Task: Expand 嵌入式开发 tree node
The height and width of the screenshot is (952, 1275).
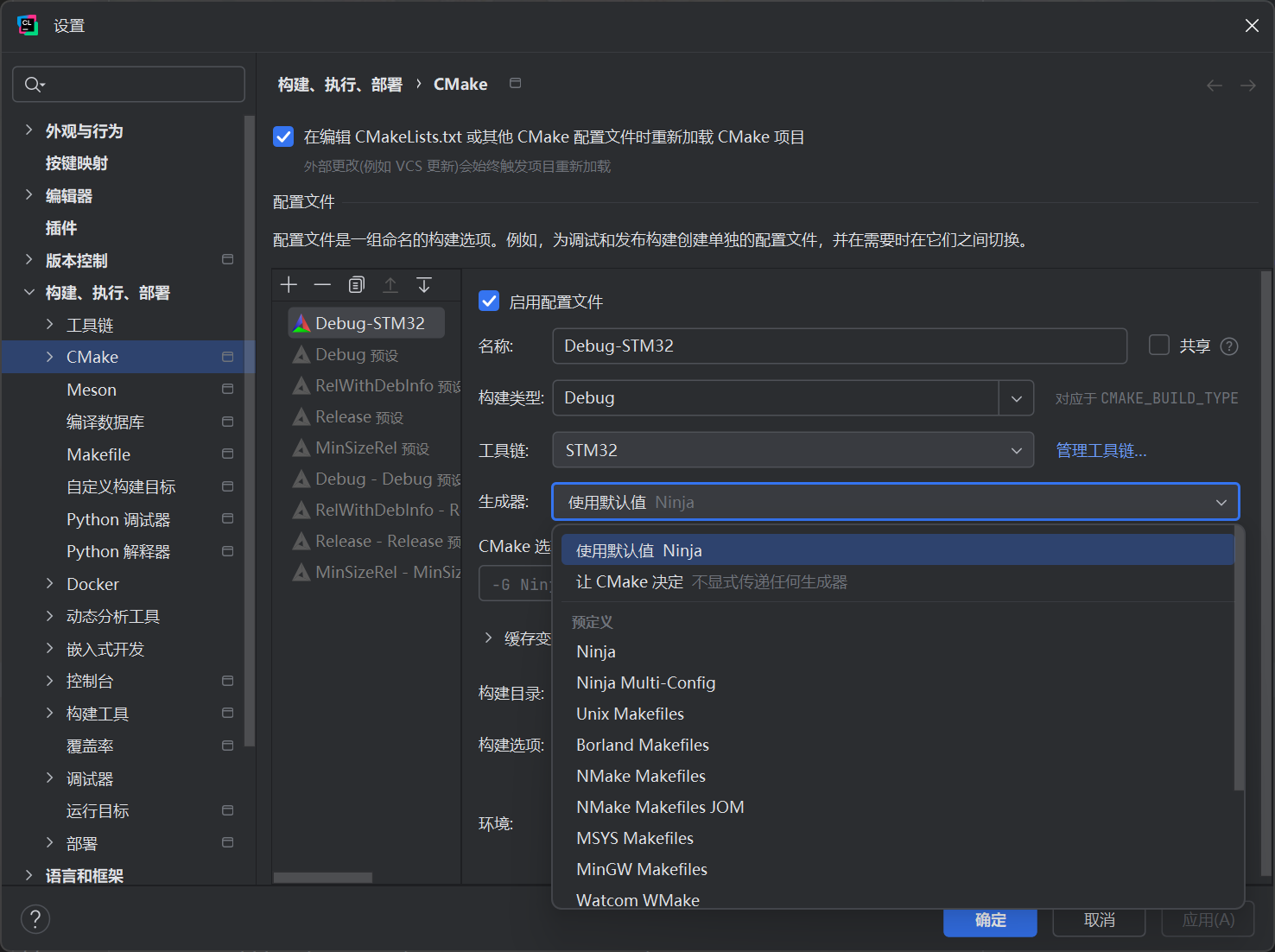Action: click(49, 649)
